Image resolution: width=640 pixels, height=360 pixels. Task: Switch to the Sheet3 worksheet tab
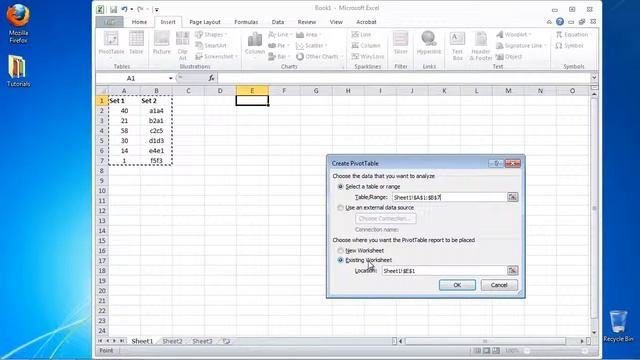click(202, 341)
